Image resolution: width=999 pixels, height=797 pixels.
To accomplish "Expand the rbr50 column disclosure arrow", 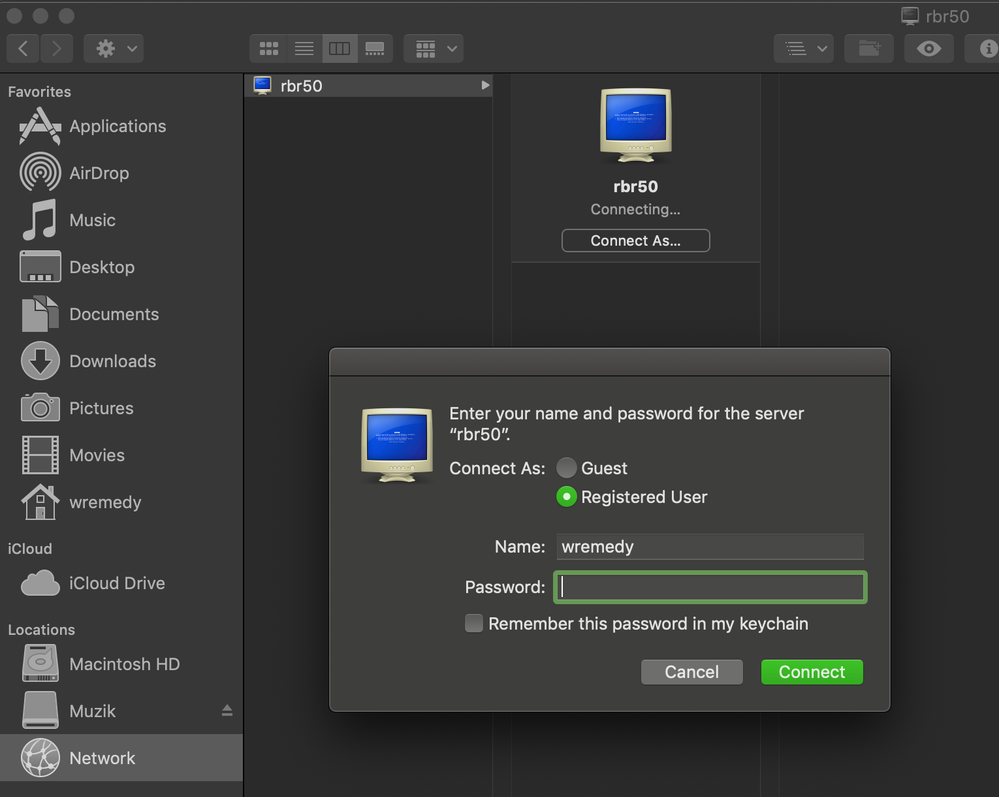I will tap(485, 86).
